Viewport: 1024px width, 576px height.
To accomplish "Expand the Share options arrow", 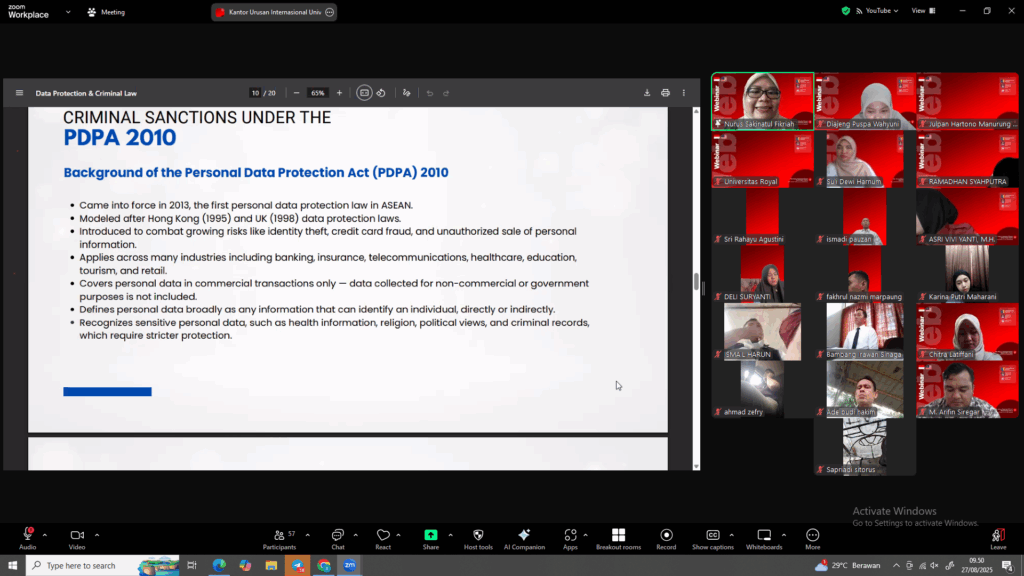I will pyautogui.click(x=450, y=534).
